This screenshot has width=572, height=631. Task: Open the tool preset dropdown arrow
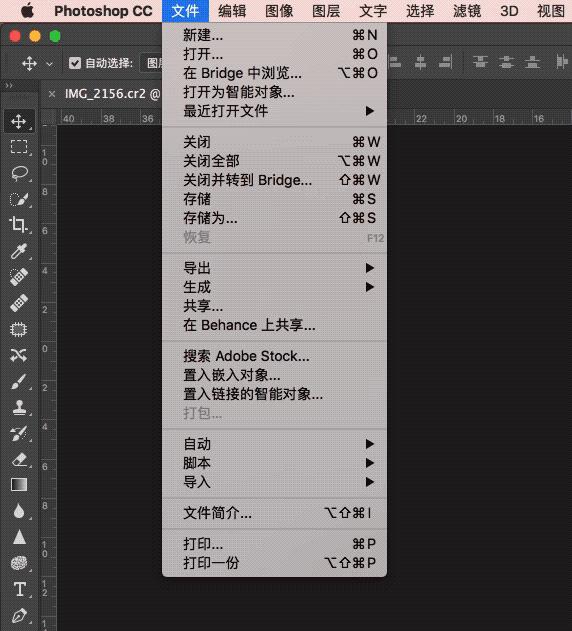pyautogui.click(x=50, y=64)
